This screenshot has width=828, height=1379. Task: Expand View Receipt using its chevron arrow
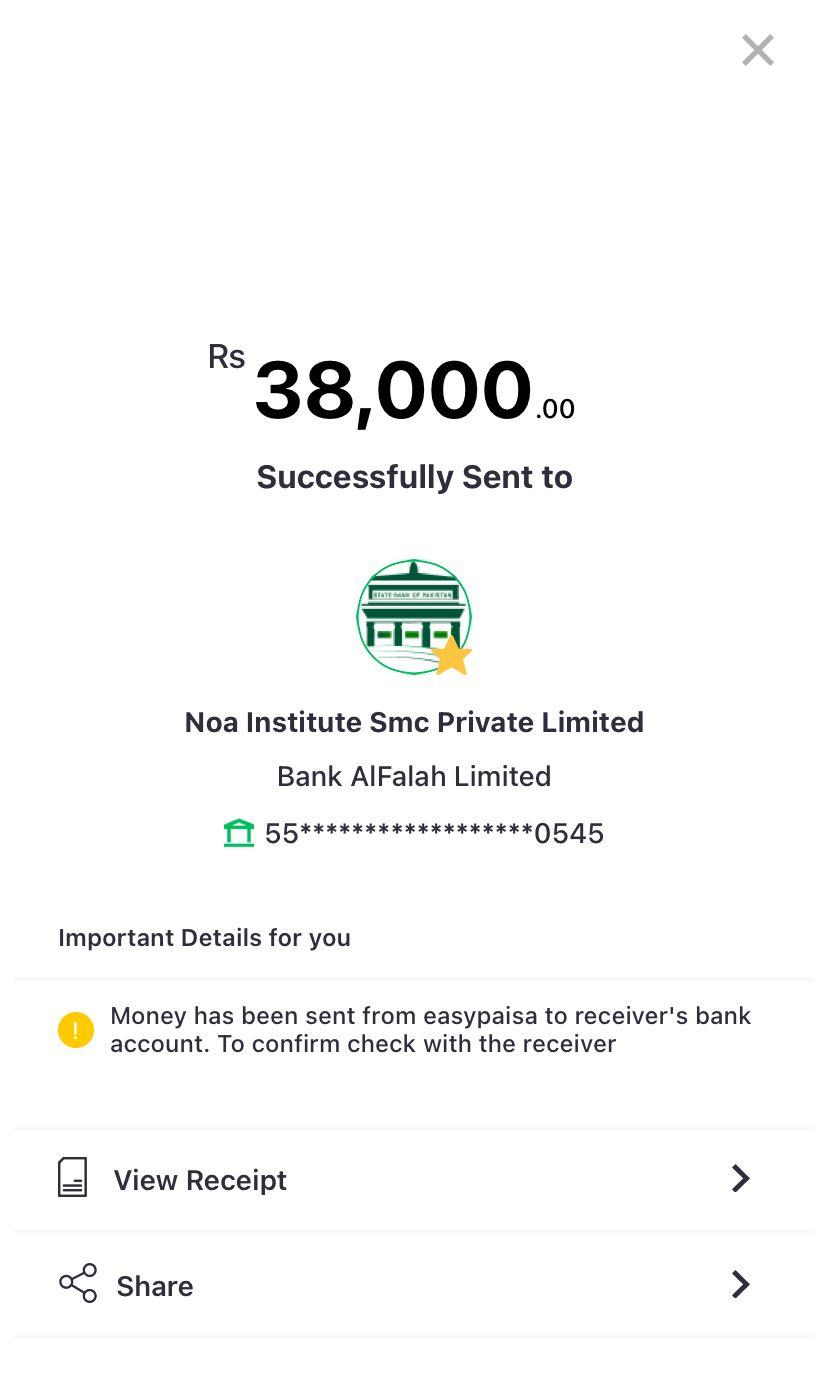[740, 1178]
